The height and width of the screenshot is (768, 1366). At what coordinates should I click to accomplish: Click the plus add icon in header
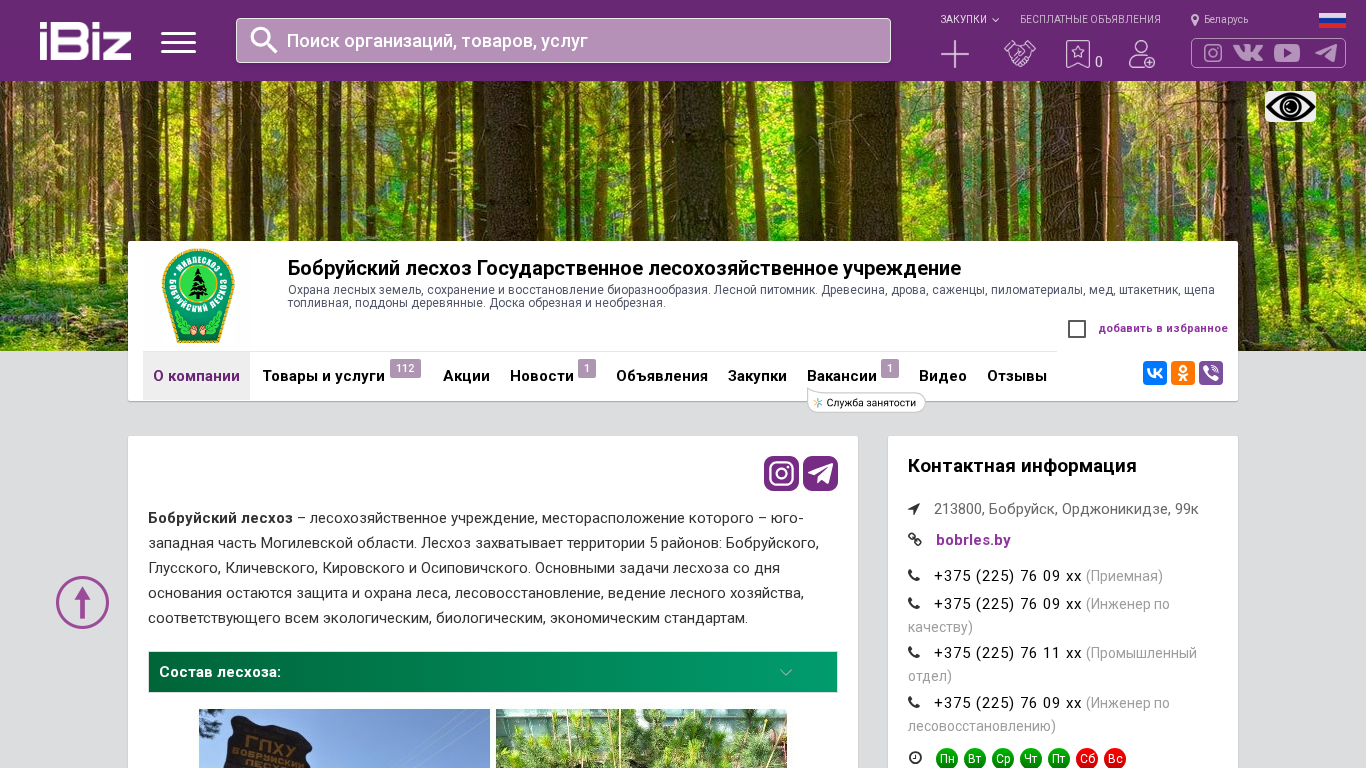[955, 54]
